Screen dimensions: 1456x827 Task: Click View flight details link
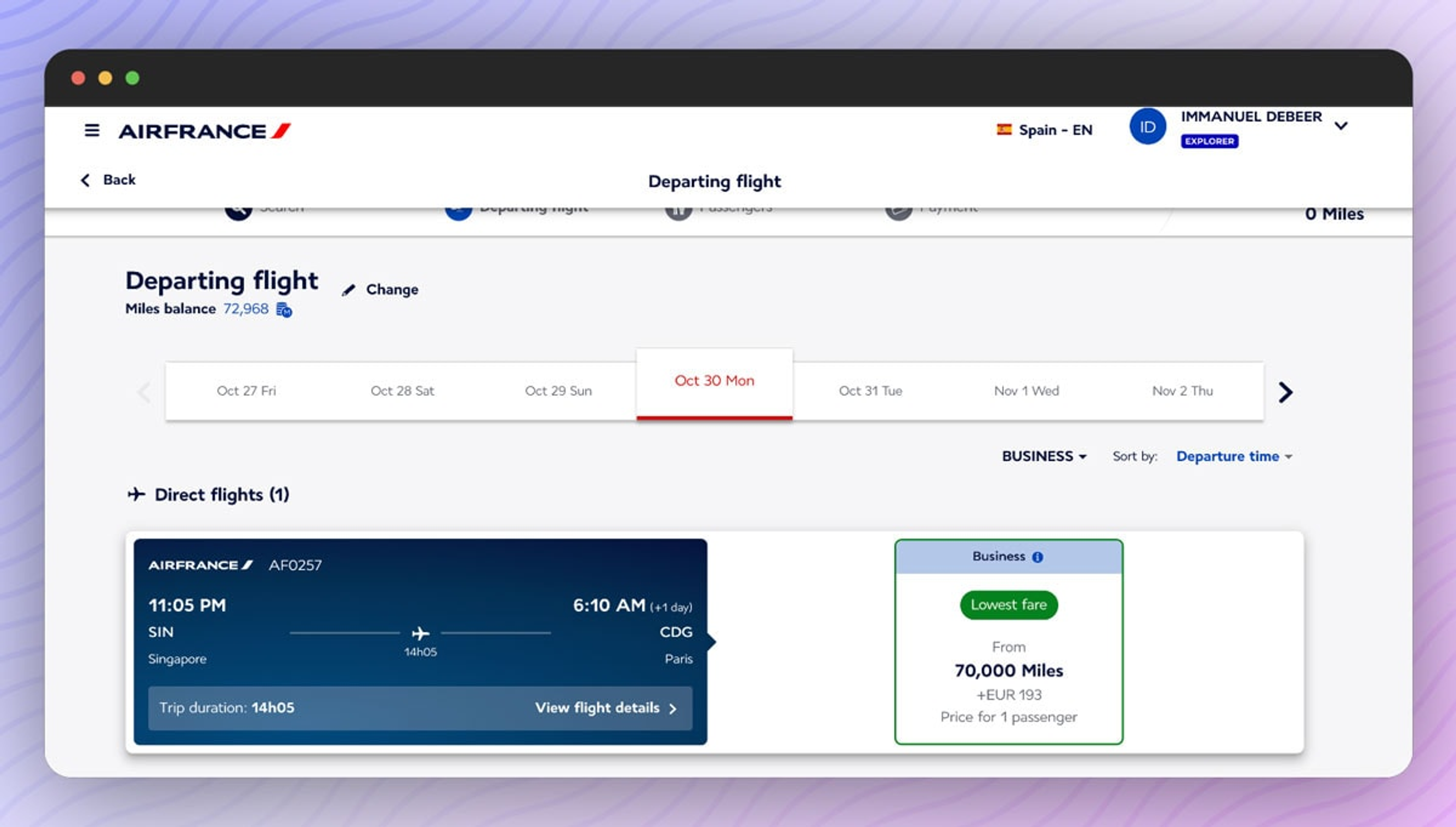pyautogui.click(x=606, y=708)
